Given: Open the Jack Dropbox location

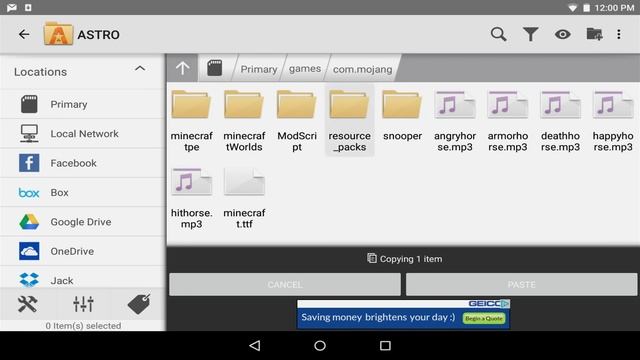Looking at the screenshot, I should tap(83, 278).
